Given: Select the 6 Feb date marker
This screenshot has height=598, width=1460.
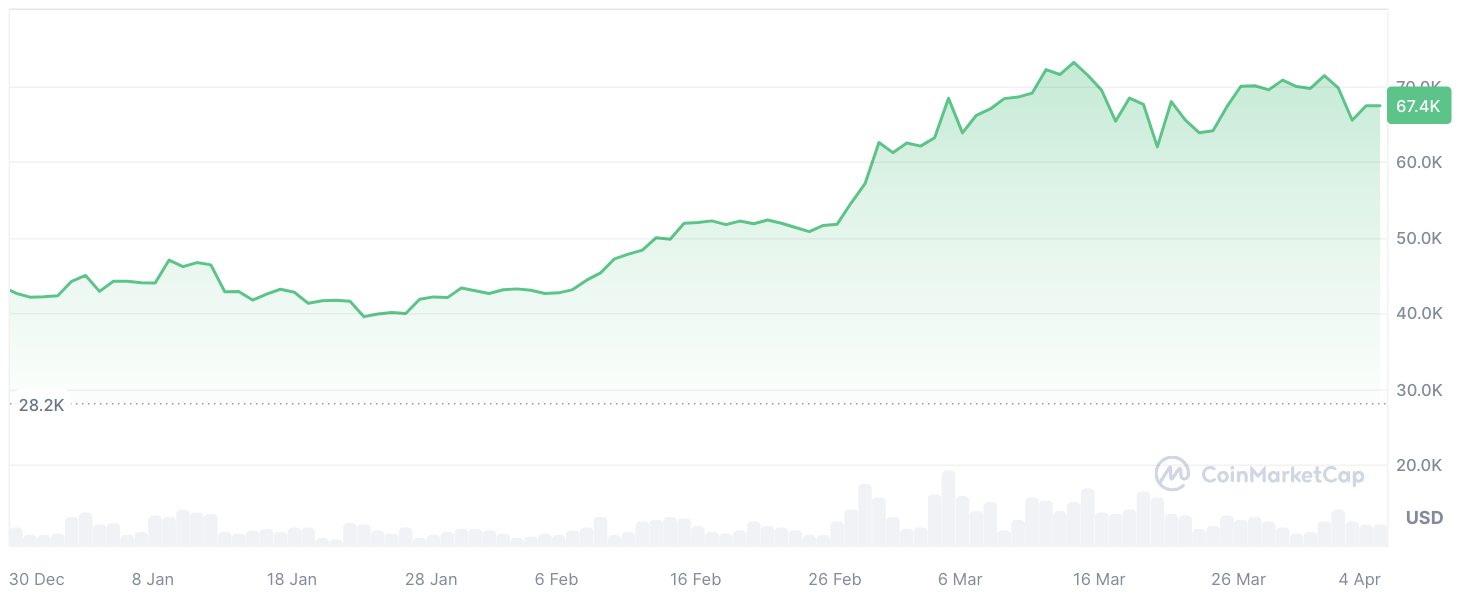Looking at the screenshot, I should point(556,579).
